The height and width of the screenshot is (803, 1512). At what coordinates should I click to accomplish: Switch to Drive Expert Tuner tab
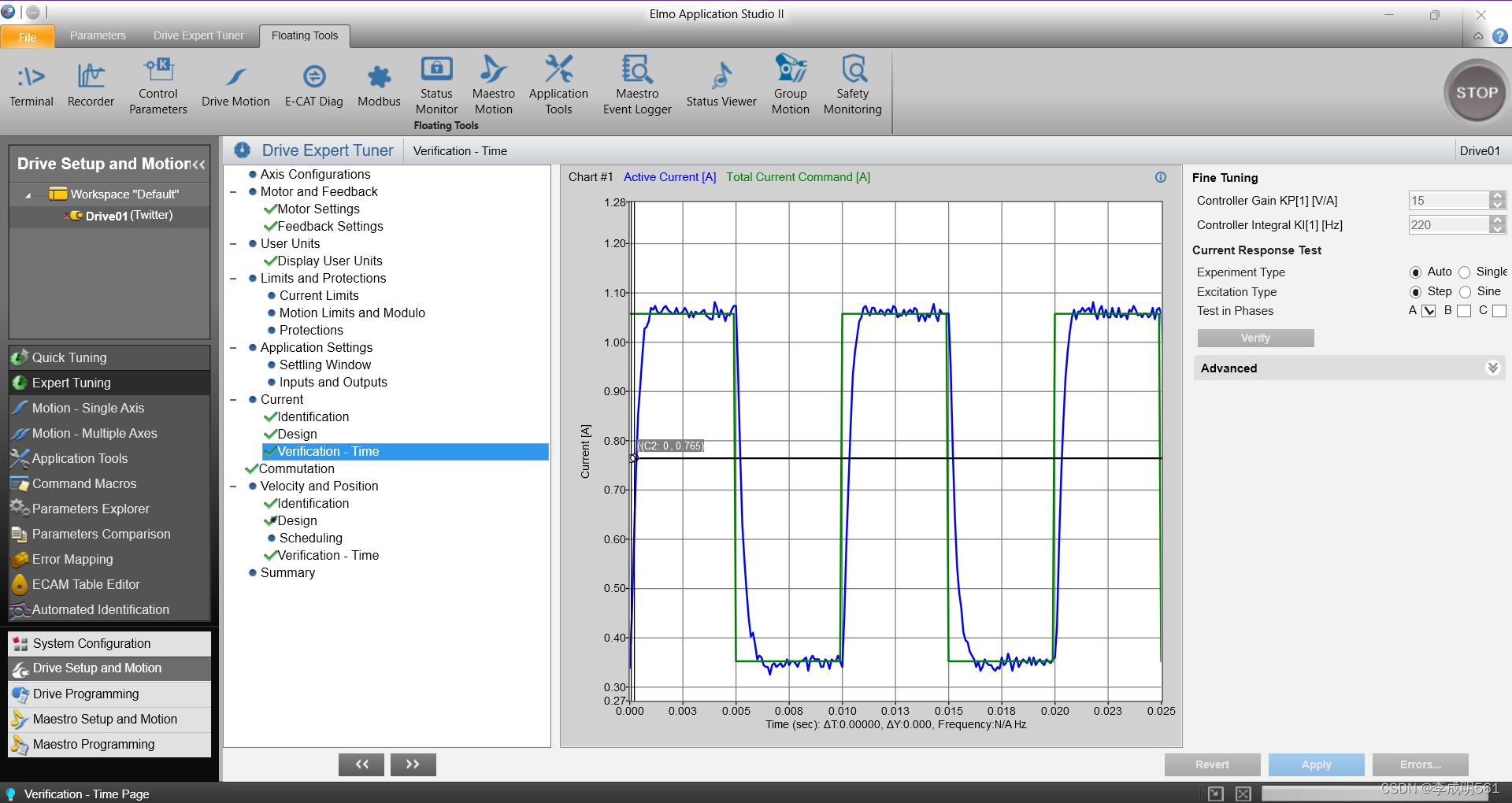[198, 35]
